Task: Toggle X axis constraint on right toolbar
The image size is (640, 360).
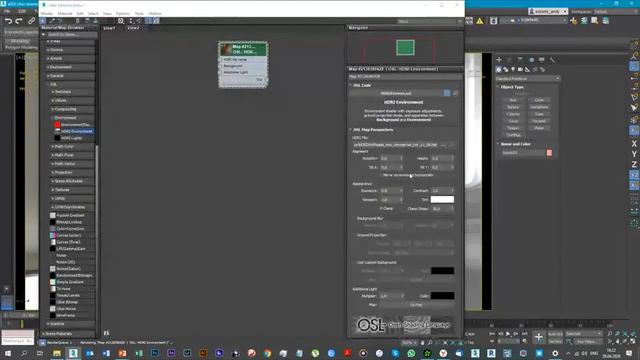Action: point(634,144)
